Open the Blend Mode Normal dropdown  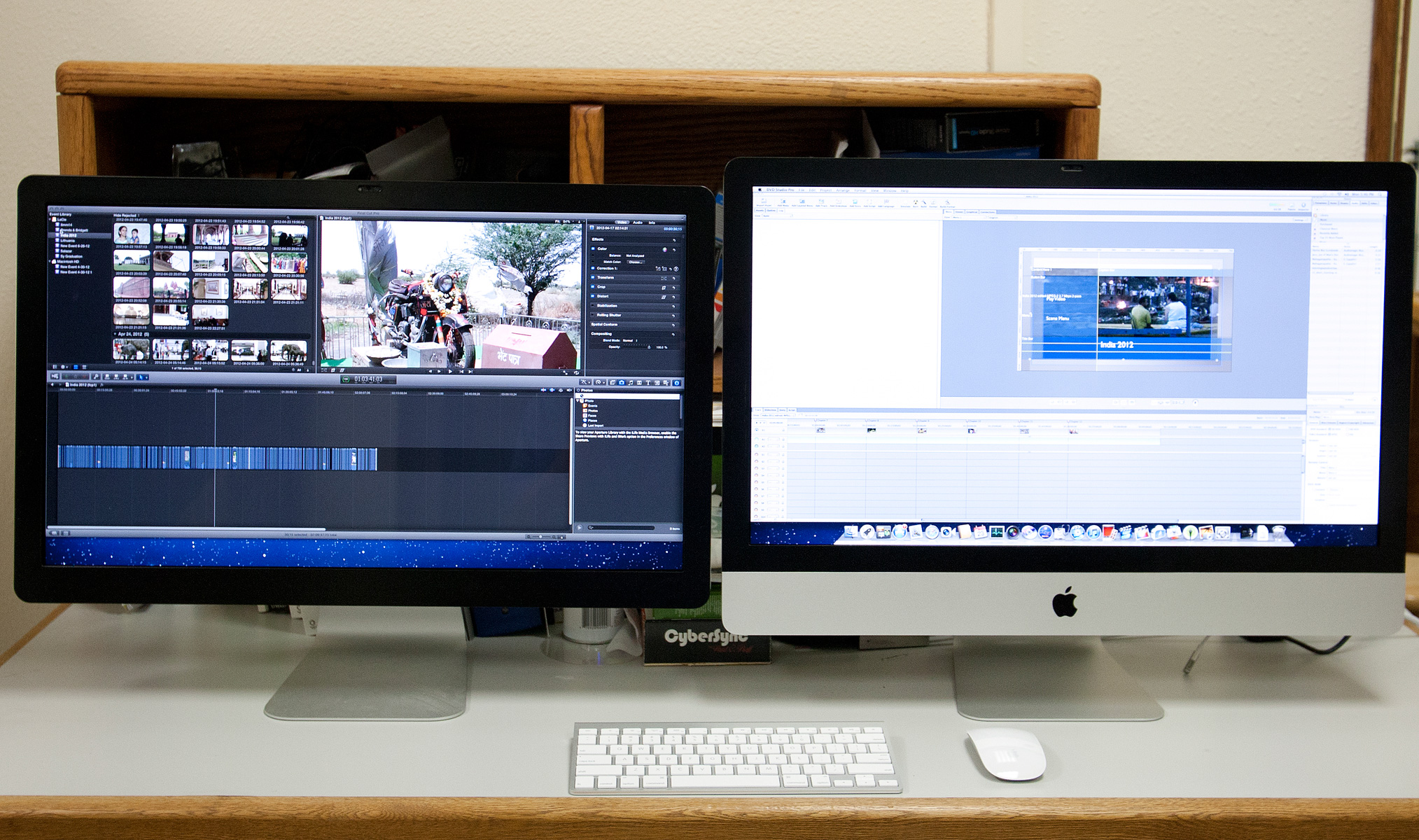click(629, 340)
